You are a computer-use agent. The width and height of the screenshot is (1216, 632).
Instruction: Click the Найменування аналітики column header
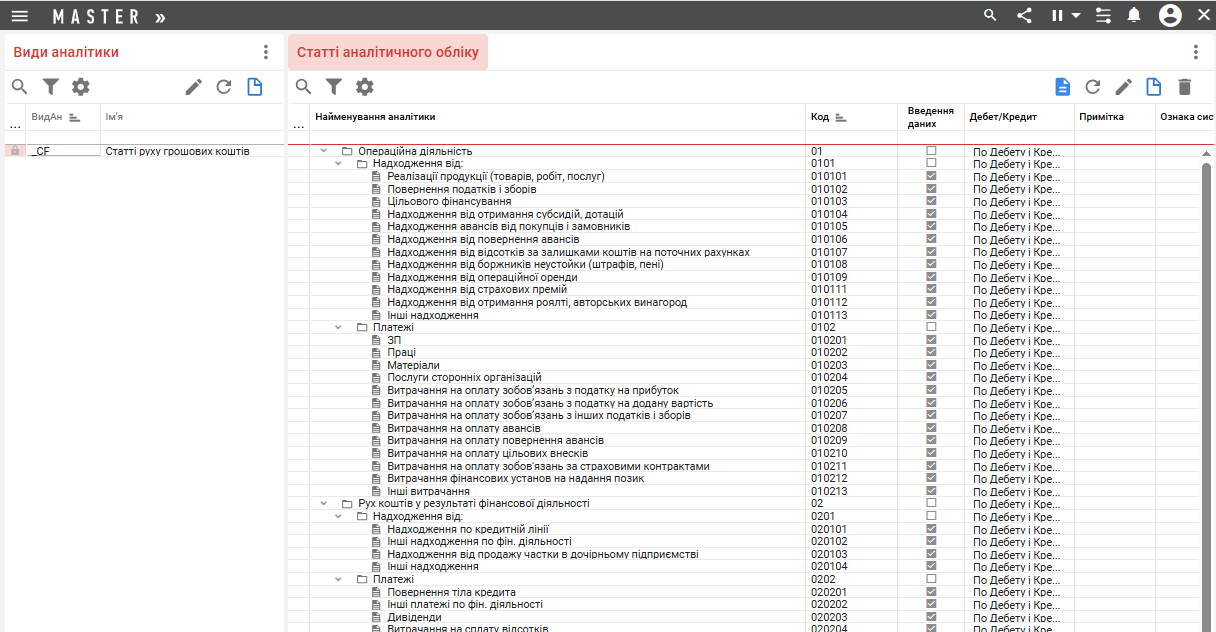(x=375, y=117)
